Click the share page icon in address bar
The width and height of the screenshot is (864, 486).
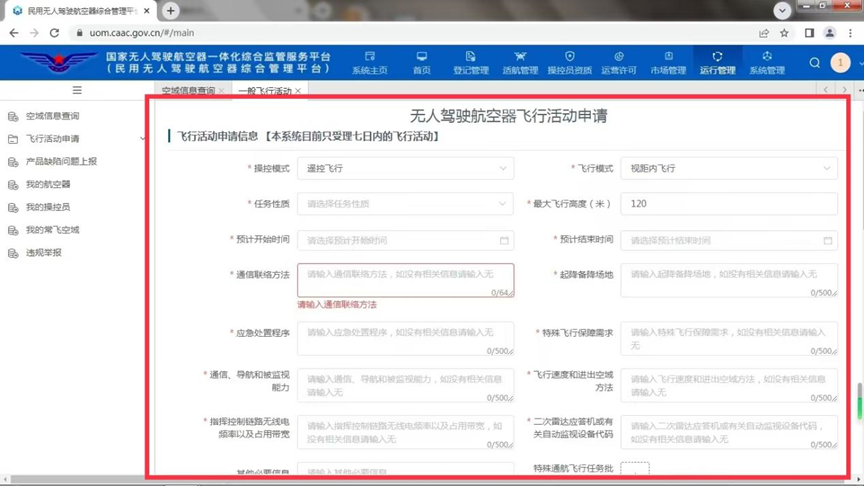(764, 33)
